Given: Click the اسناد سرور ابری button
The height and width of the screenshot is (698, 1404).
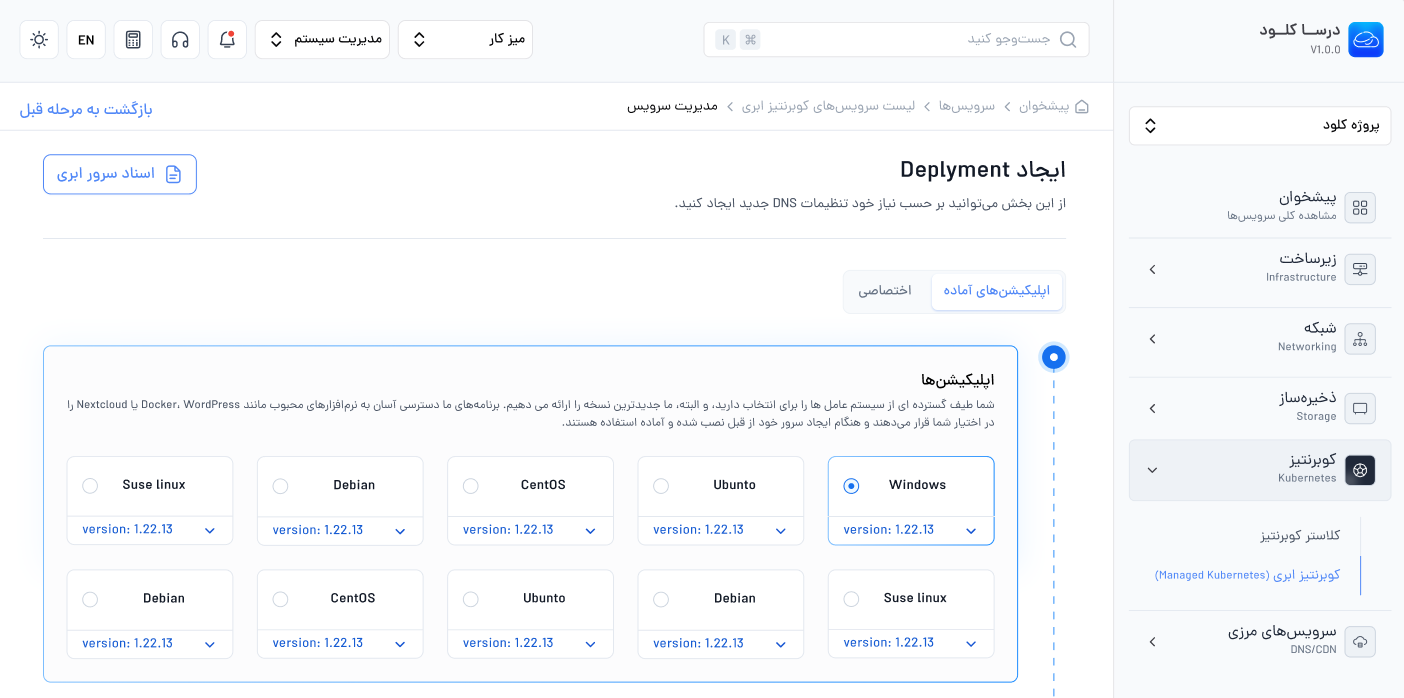Looking at the screenshot, I should pos(120,174).
